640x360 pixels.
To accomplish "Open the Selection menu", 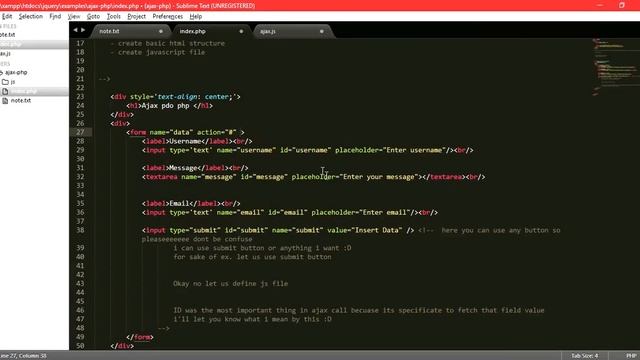I will (x=31, y=17).
